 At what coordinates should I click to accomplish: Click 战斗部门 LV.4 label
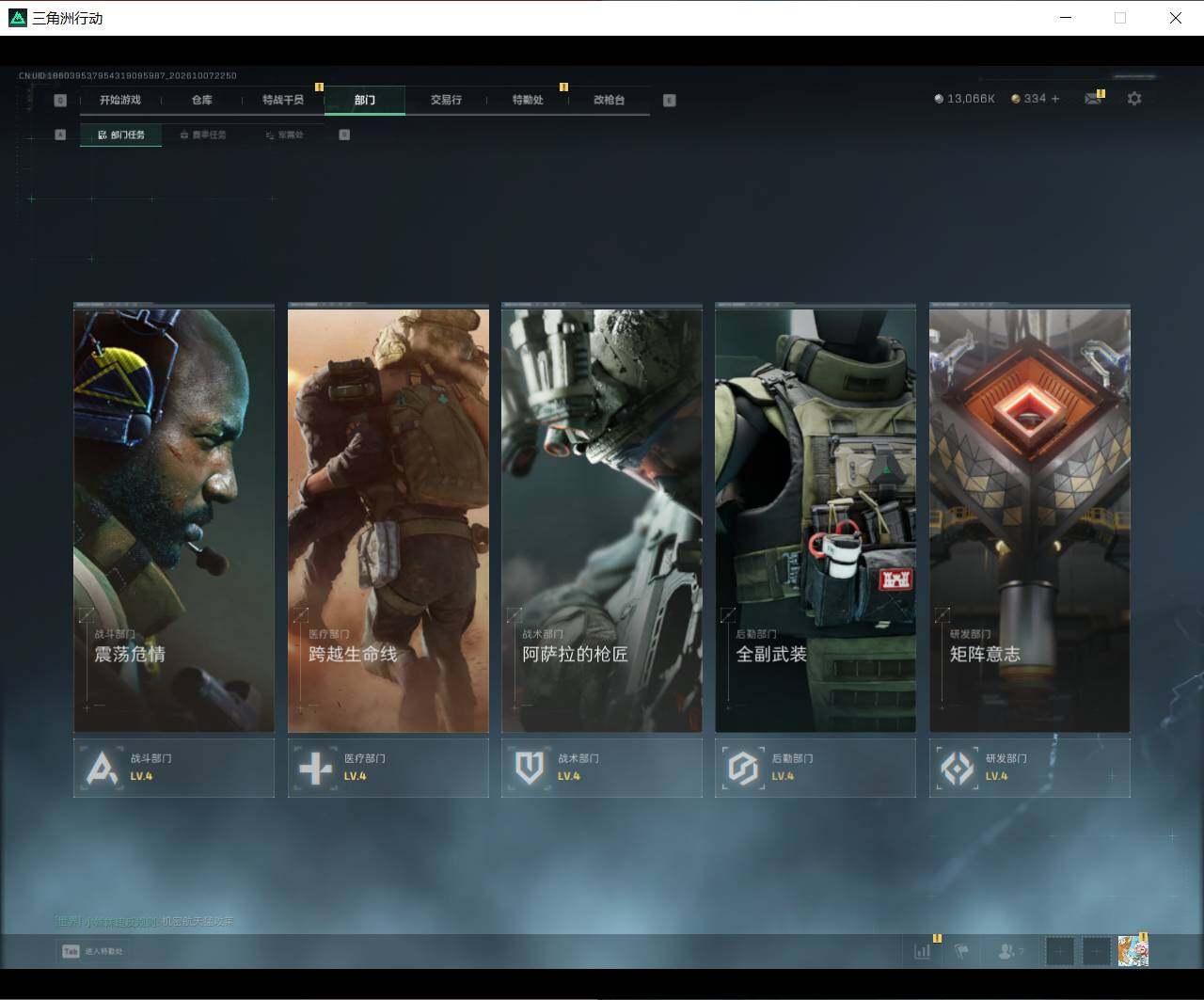click(x=150, y=768)
